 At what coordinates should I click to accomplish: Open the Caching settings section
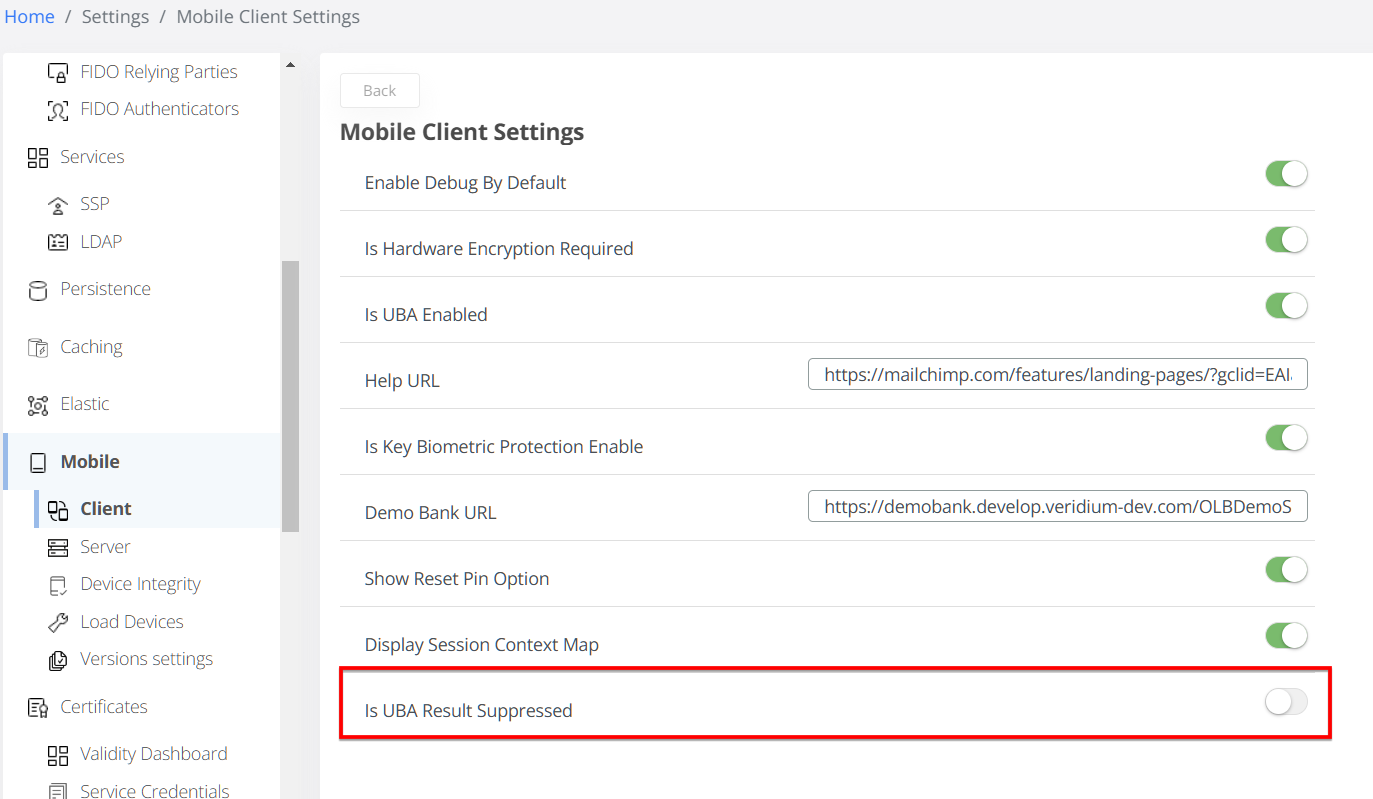click(91, 347)
